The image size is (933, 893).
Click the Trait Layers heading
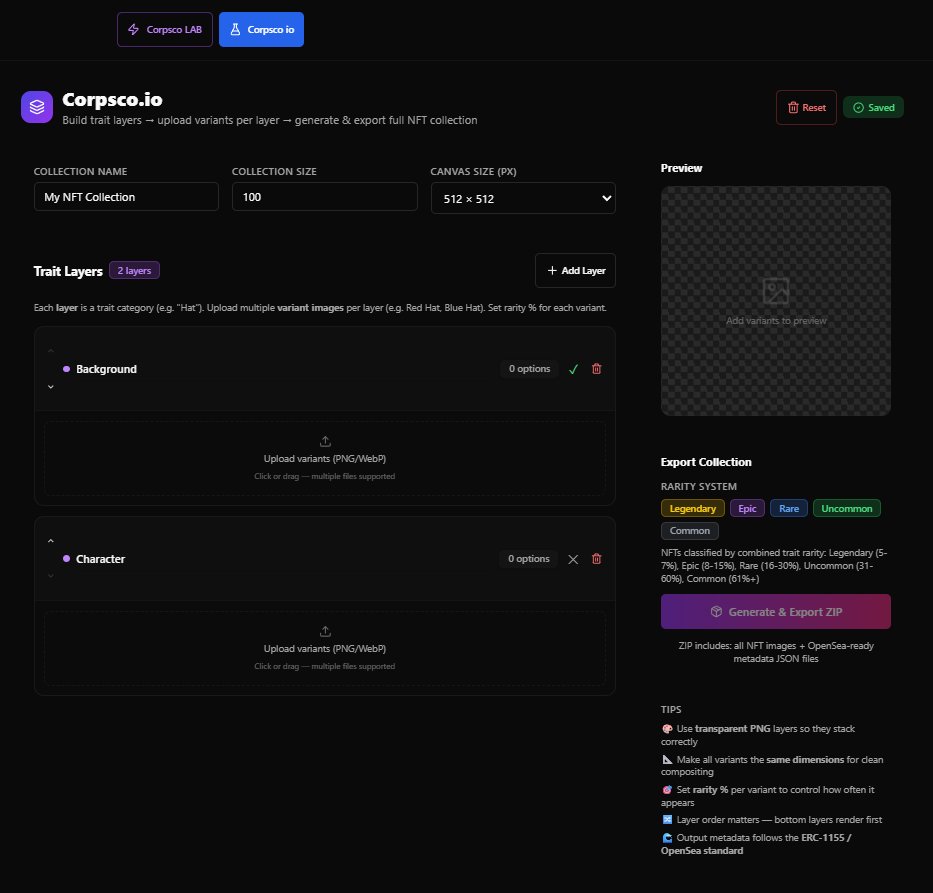click(68, 271)
